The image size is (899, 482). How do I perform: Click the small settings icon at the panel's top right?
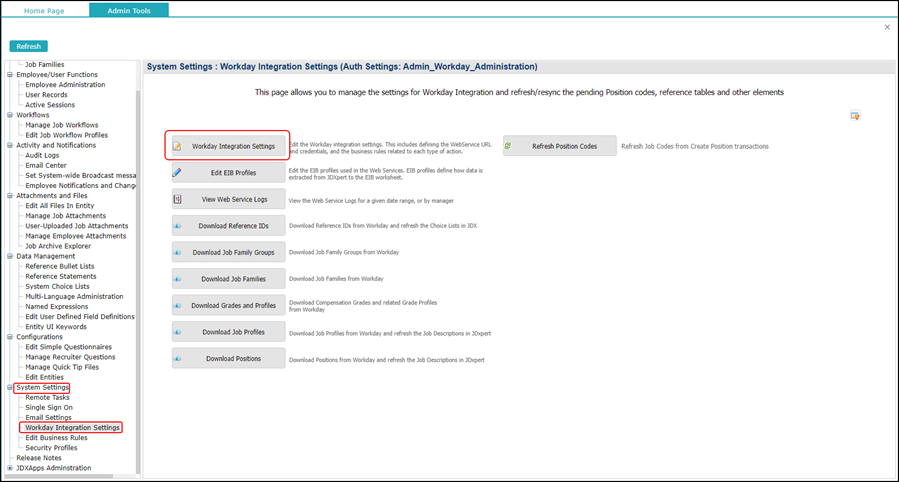point(855,116)
